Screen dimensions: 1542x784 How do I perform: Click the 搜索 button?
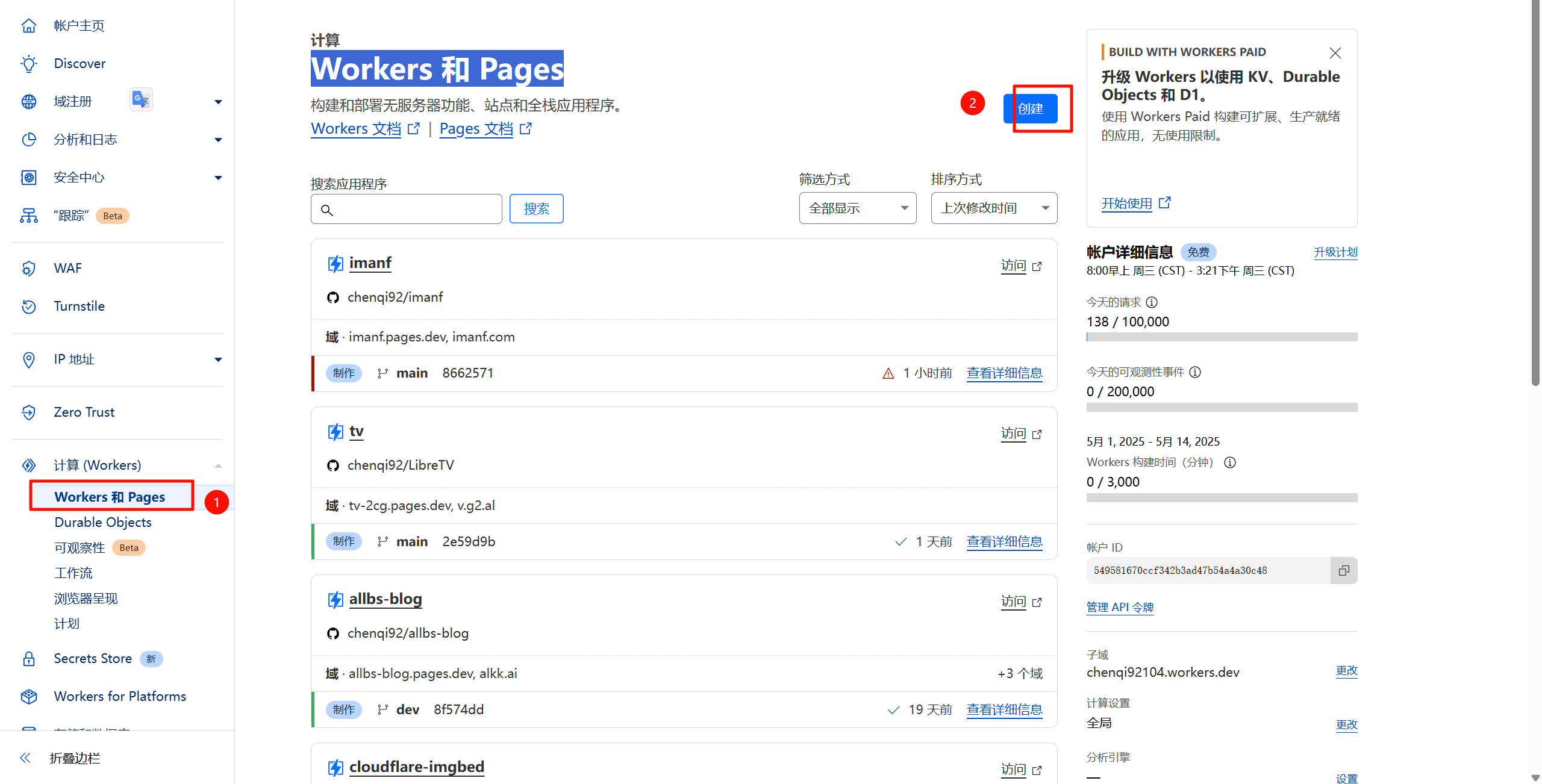(536, 208)
